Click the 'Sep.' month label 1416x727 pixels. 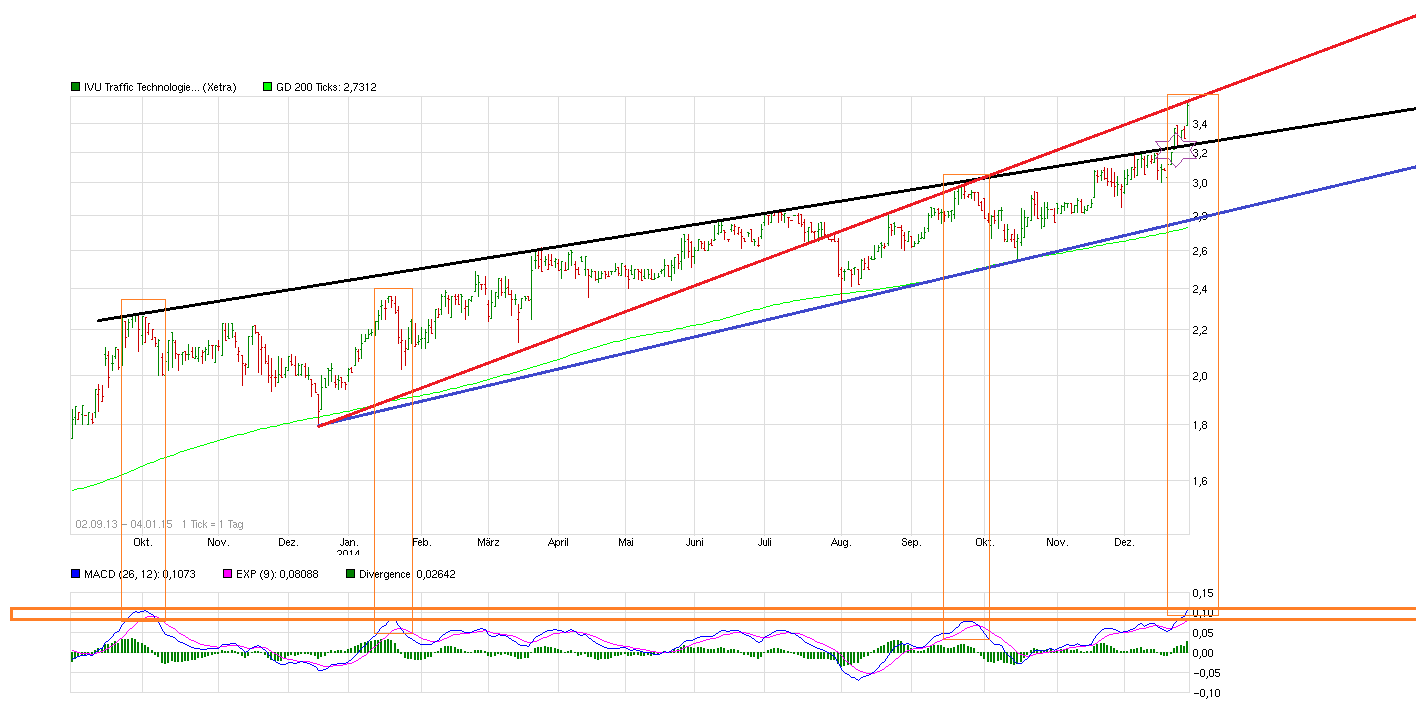(x=911, y=542)
